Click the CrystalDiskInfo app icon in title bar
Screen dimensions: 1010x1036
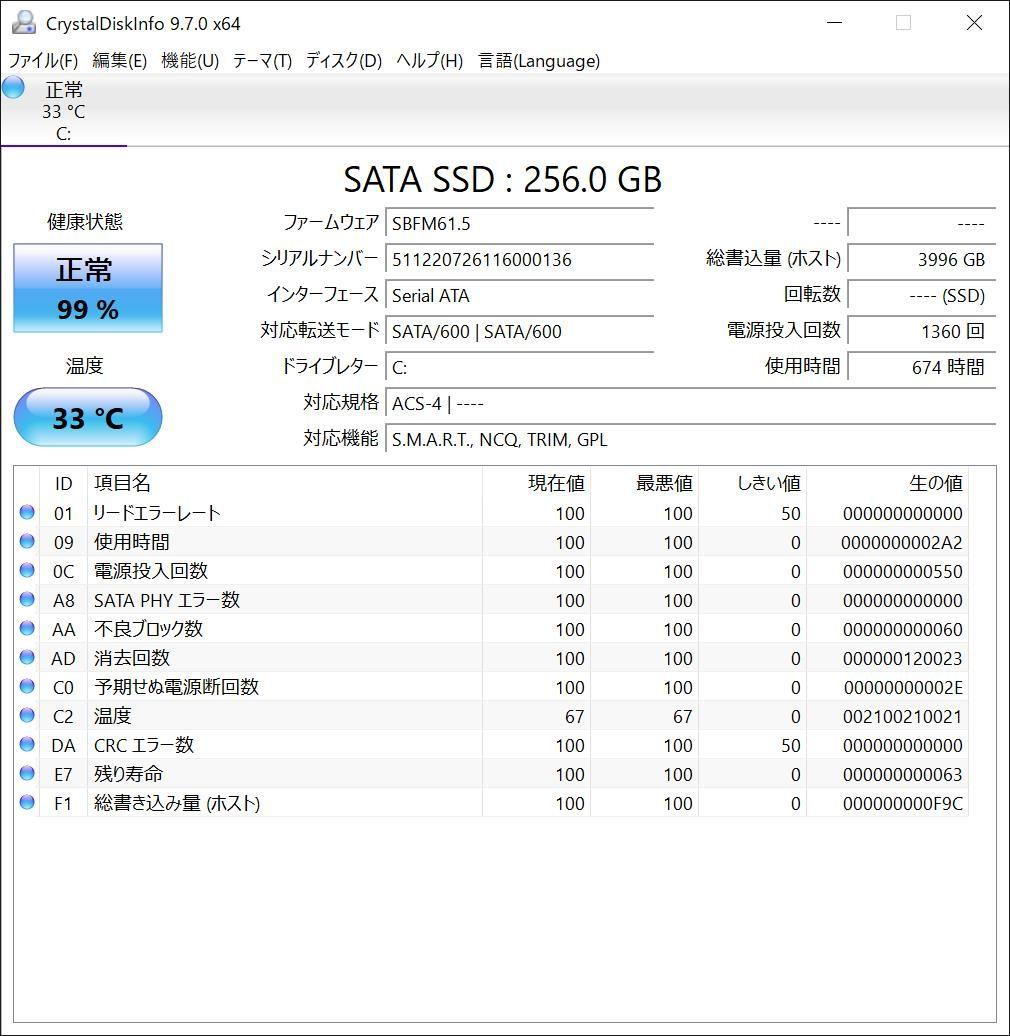point(24,23)
